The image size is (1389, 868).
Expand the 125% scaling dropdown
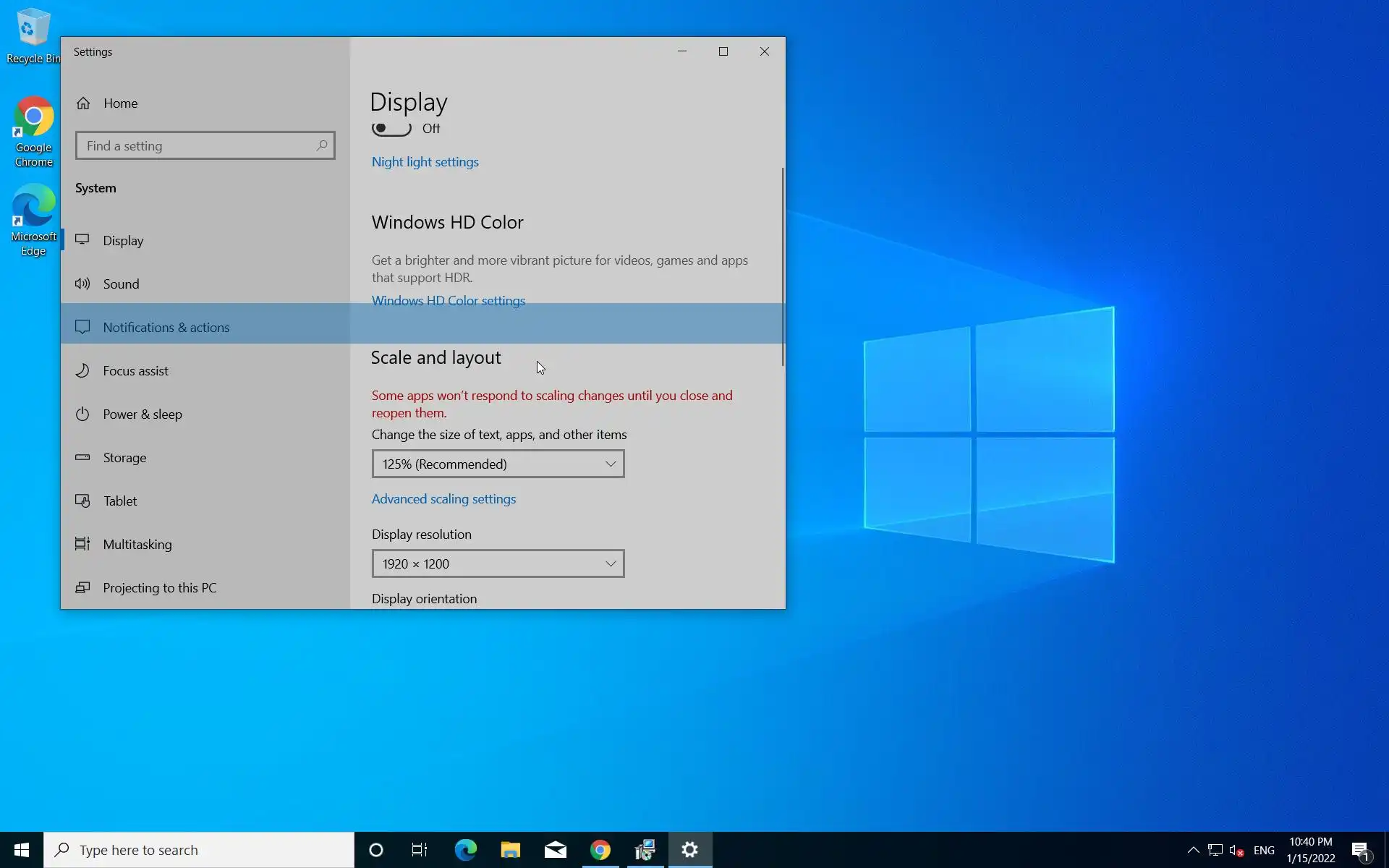498,464
